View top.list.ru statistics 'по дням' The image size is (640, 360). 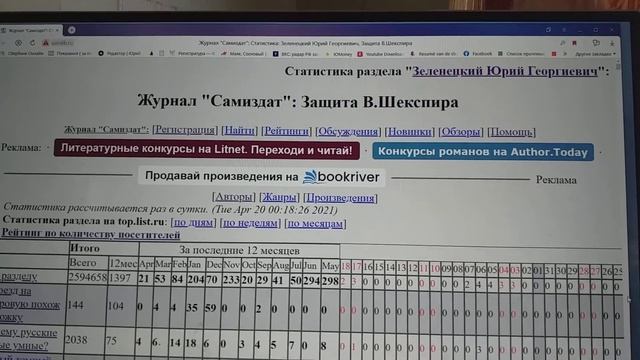(193, 222)
